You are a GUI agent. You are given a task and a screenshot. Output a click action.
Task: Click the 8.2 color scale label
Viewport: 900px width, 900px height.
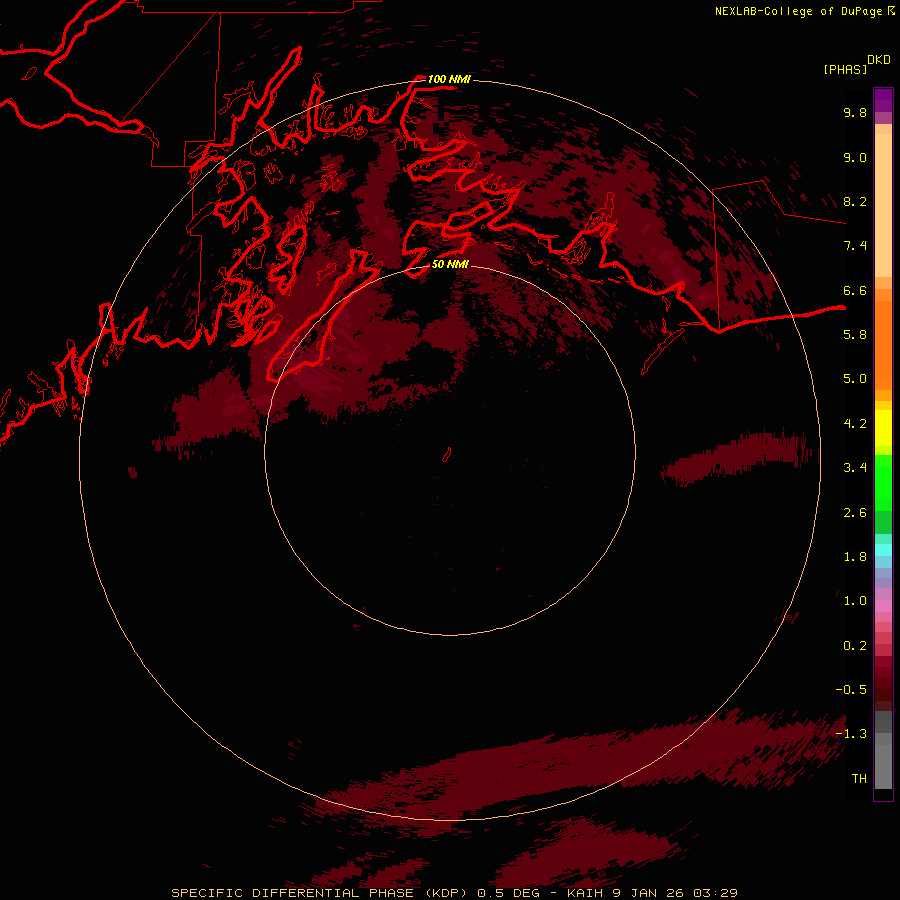pyautogui.click(x=855, y=202)
